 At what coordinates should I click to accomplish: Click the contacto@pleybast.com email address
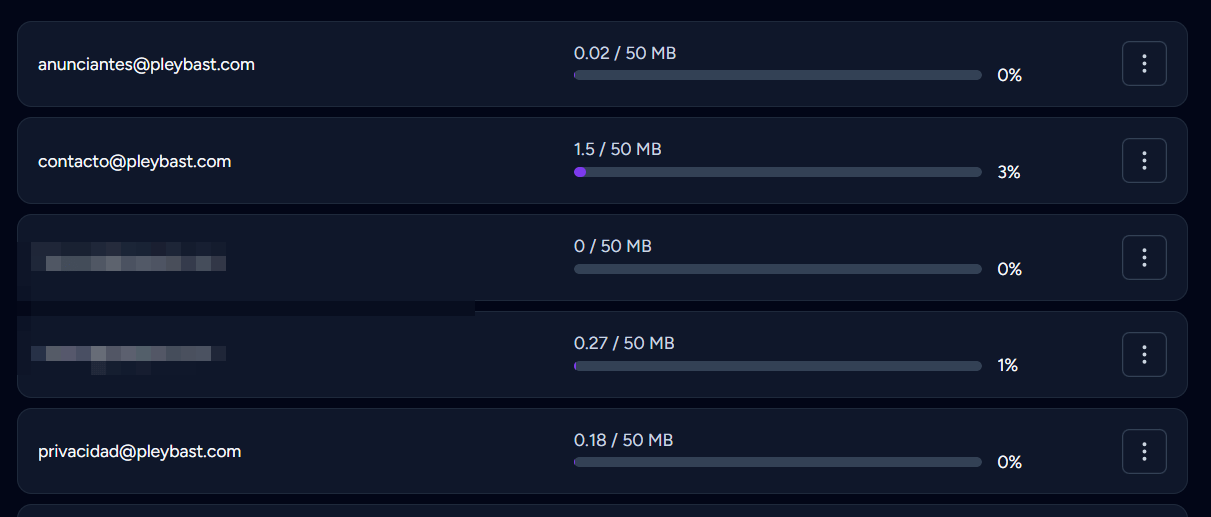(x=134, y=161)
